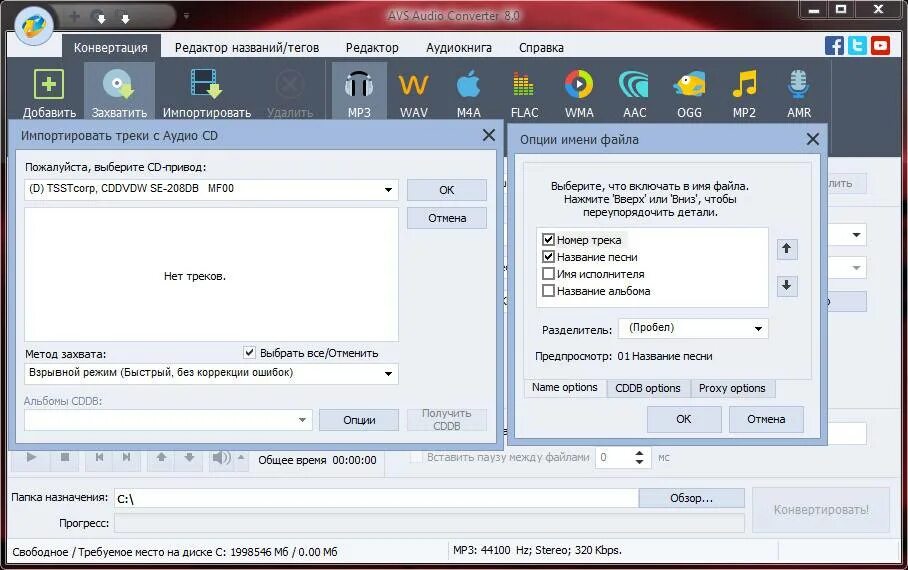
Task: Open the Редактор названий/тегов tab
Action: [x=247, y=48]
